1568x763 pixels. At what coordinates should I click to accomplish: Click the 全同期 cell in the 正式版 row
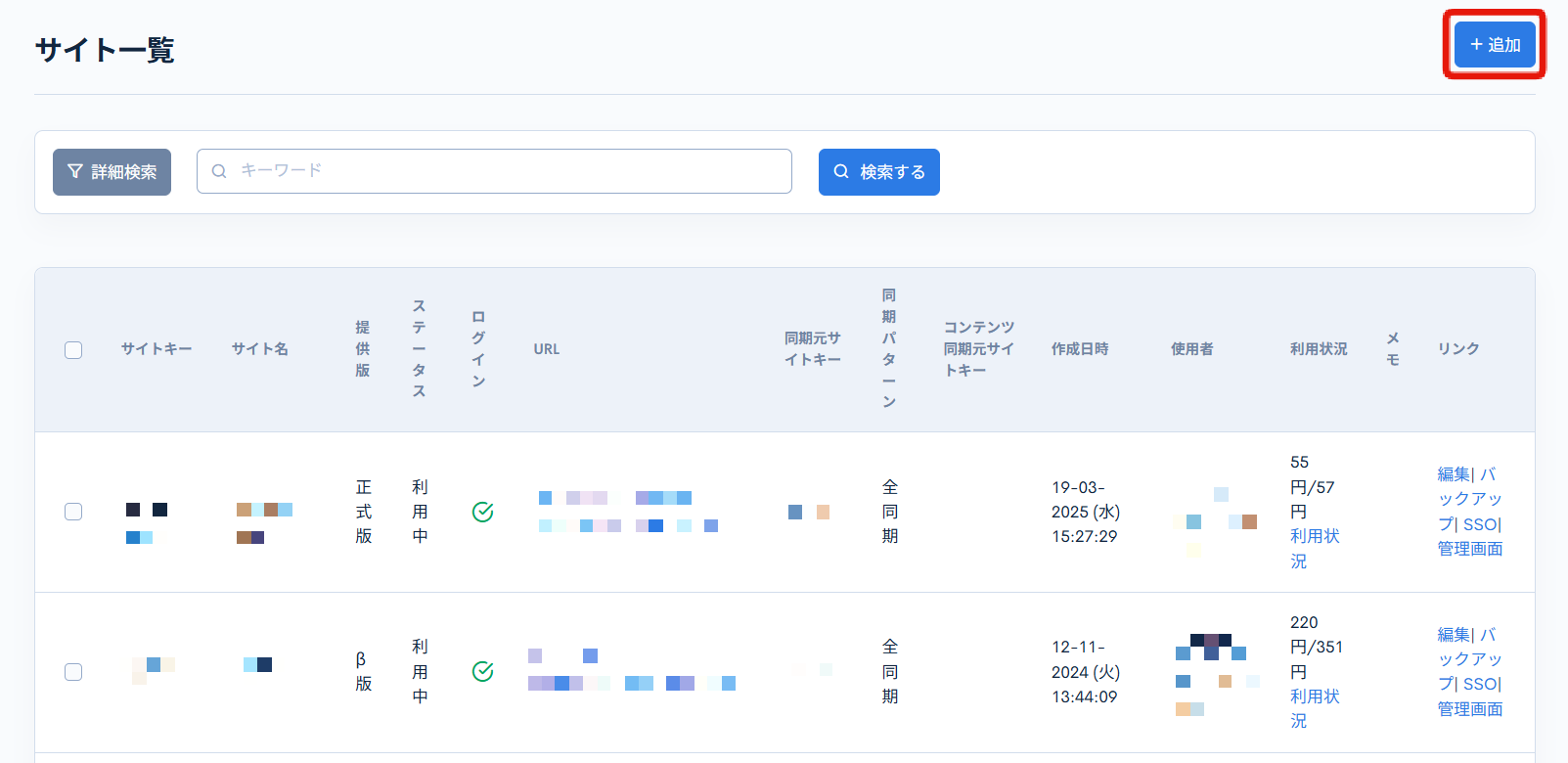[890, 512]
